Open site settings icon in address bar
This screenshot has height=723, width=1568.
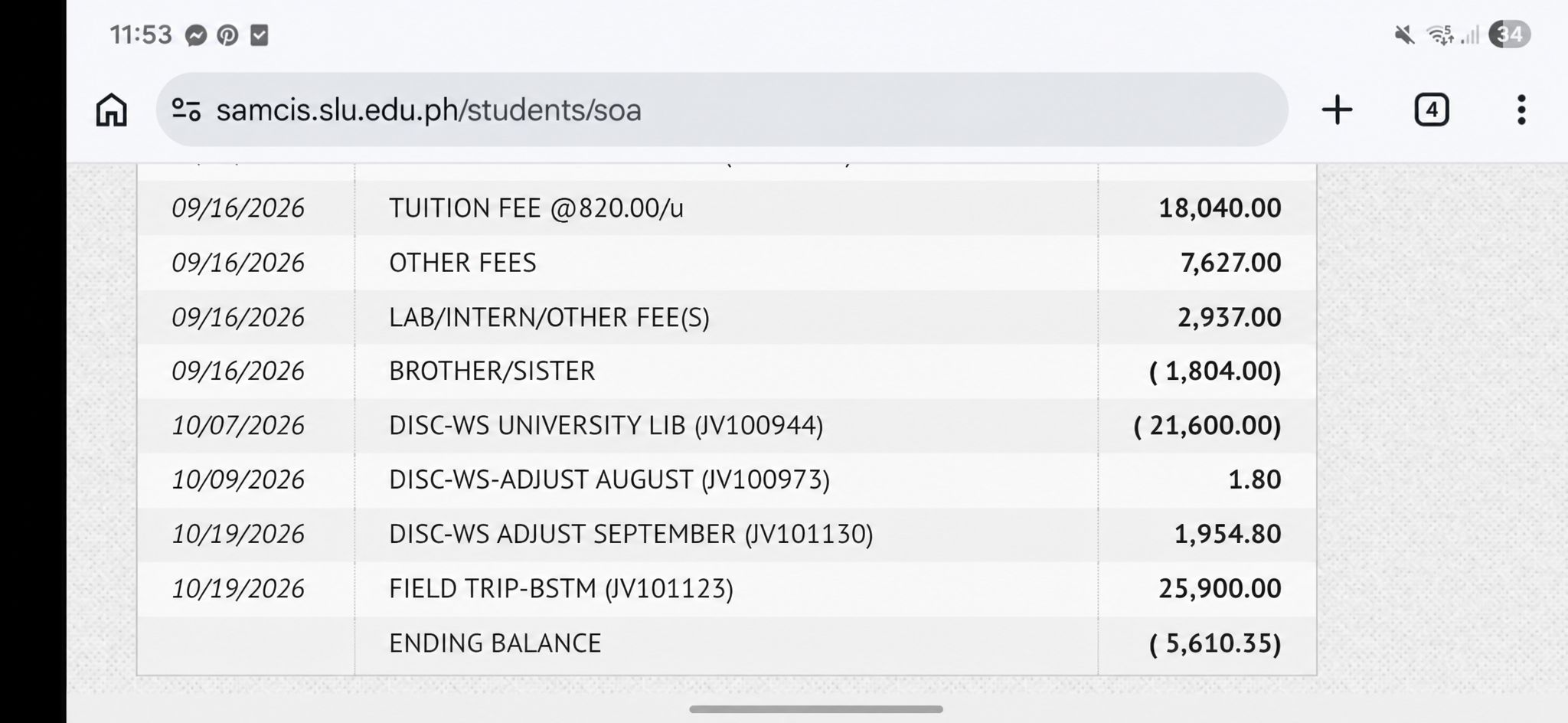pos(186,110)
